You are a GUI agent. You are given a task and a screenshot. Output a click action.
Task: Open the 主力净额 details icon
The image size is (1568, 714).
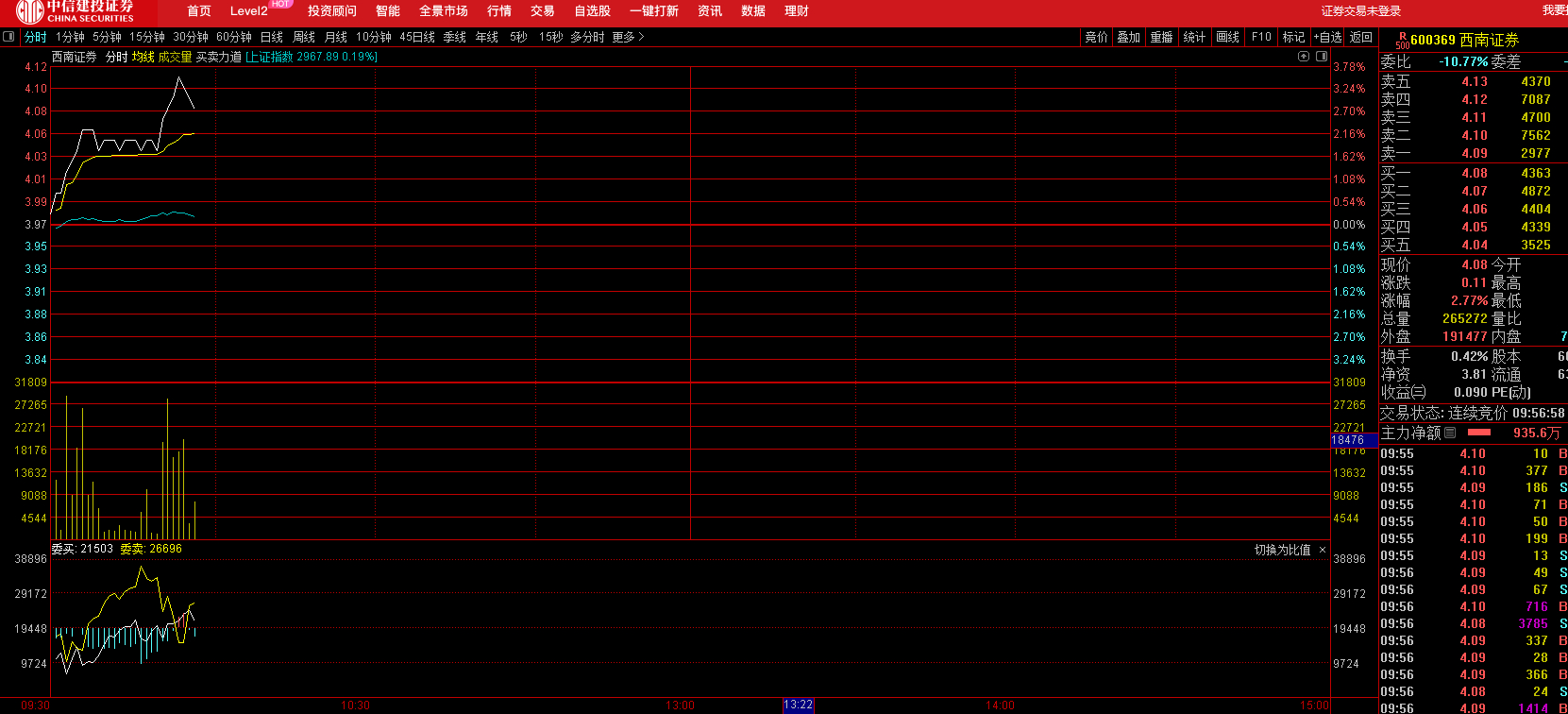pyautogui.click(x=1450, y=433)
